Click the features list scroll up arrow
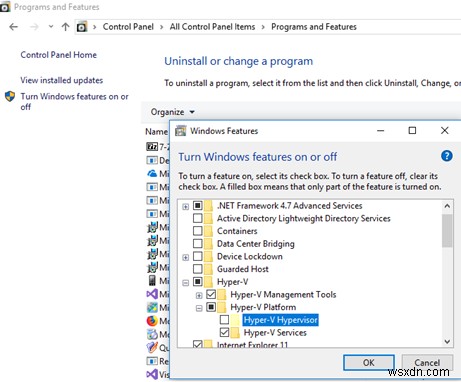This screenshot has height=382, width=461. [x=447, y=206]
